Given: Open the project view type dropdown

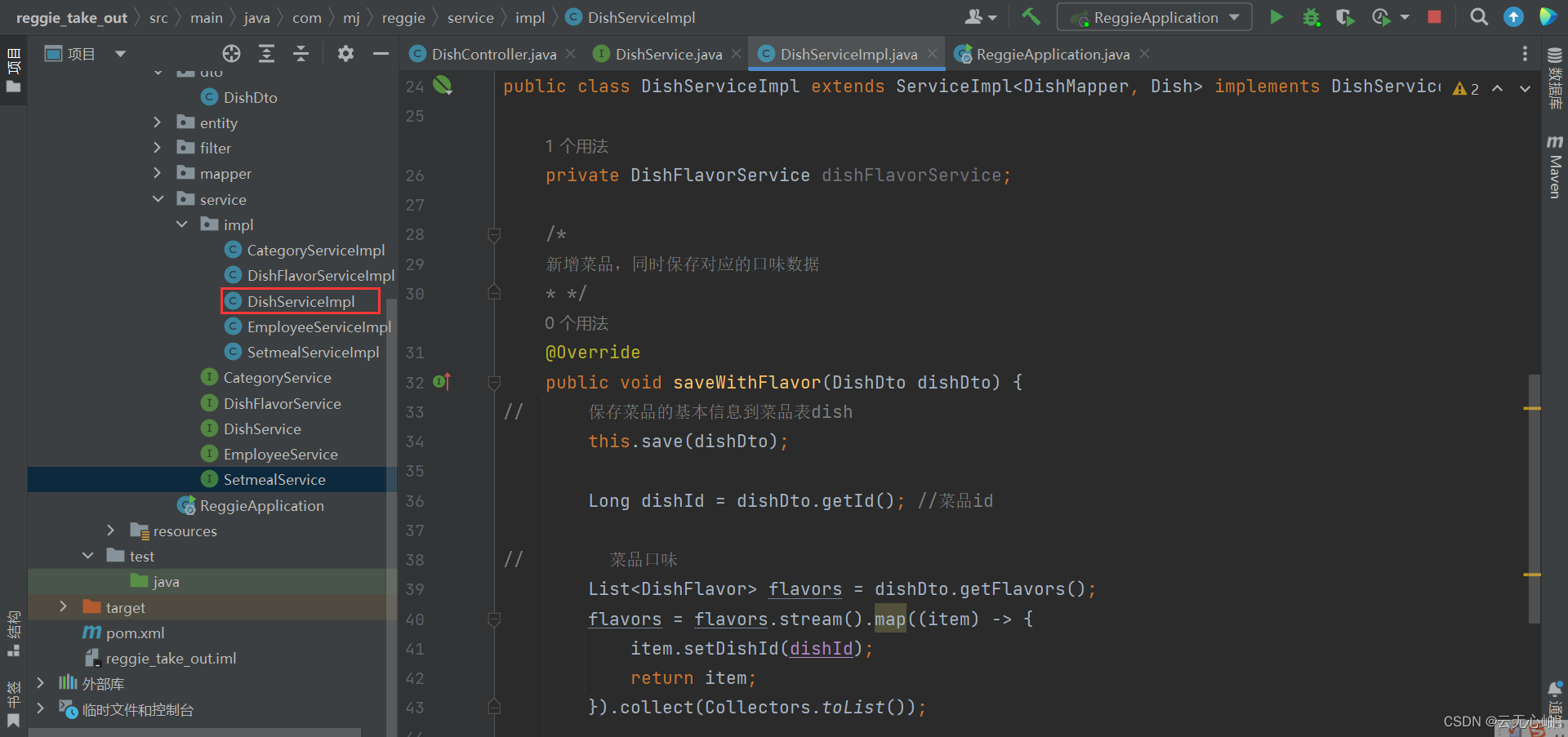Looking at the screenshot, I should [x=120, y=54].
